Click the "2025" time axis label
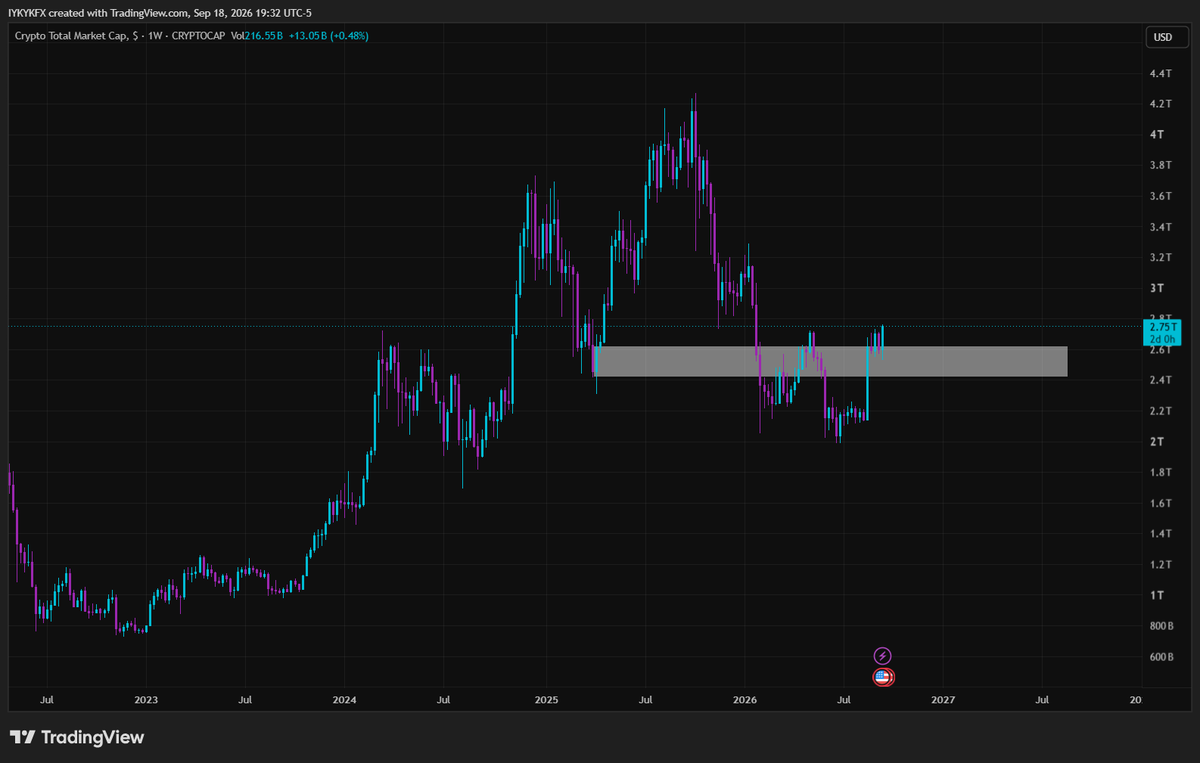This screenshot has width=1200, height=763. tap(546, 702)
